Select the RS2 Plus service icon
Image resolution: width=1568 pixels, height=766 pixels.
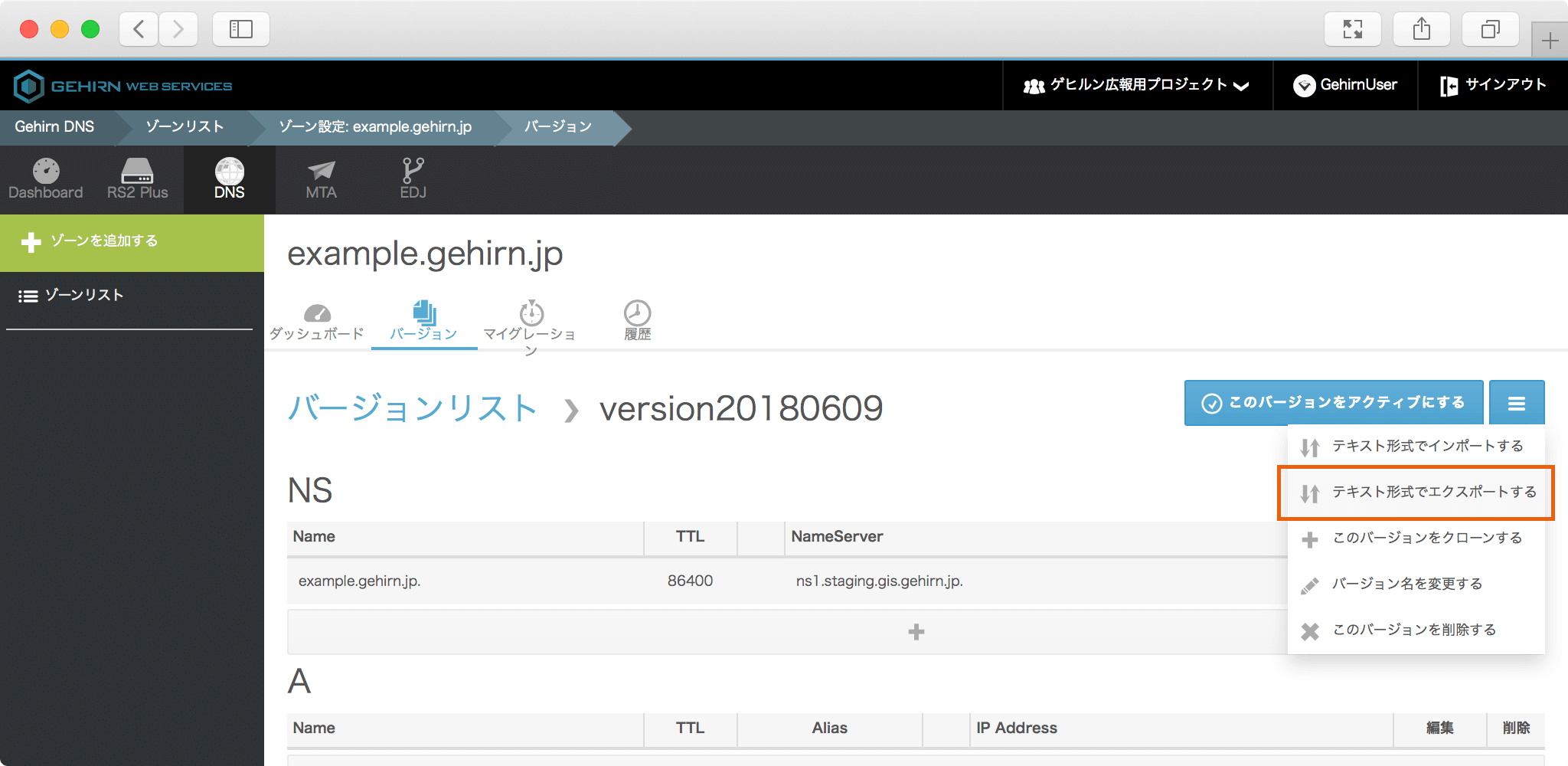137,179
